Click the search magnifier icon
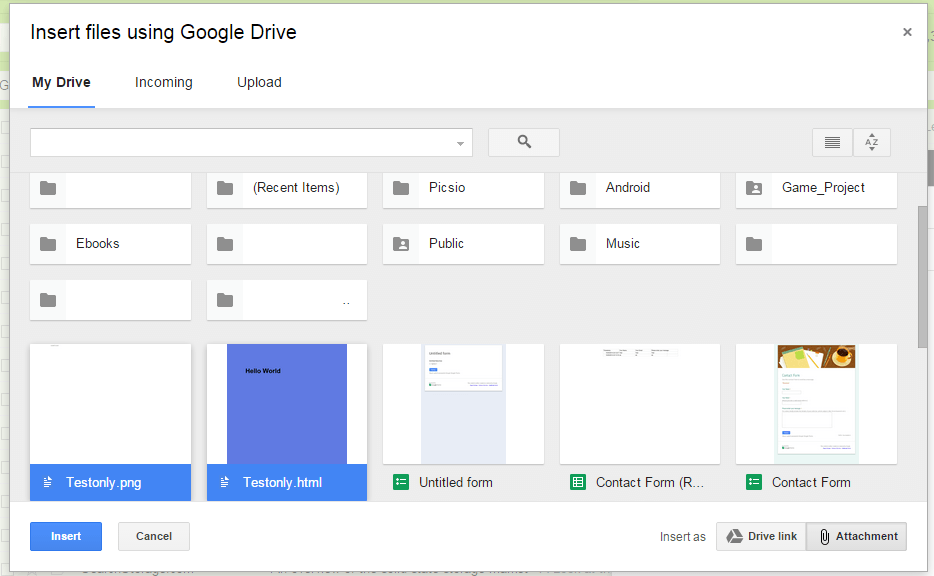This screenshot has height=576, width=934. tap(523, 141)
